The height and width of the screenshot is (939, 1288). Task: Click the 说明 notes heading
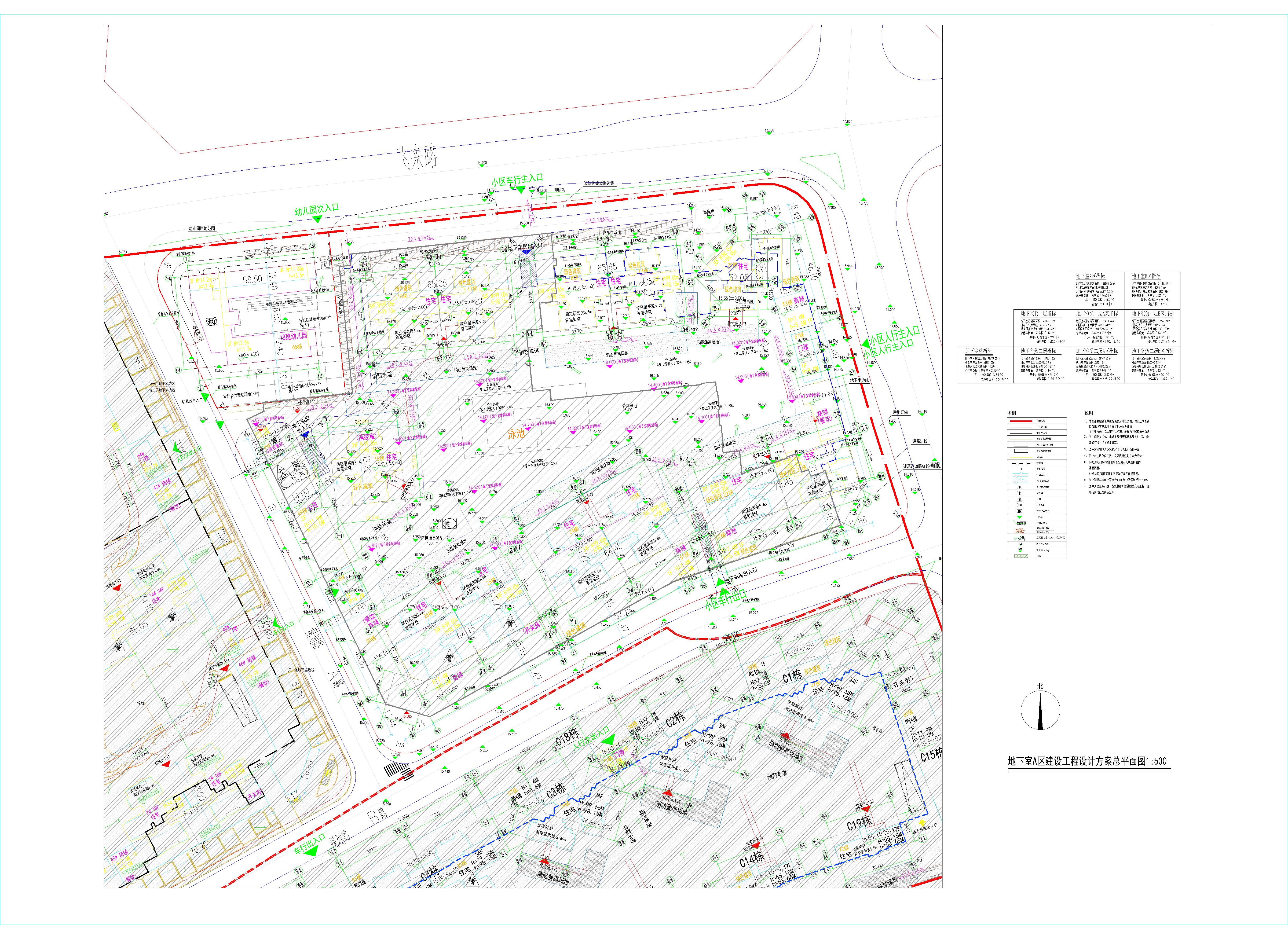(x=1090, y=413)
